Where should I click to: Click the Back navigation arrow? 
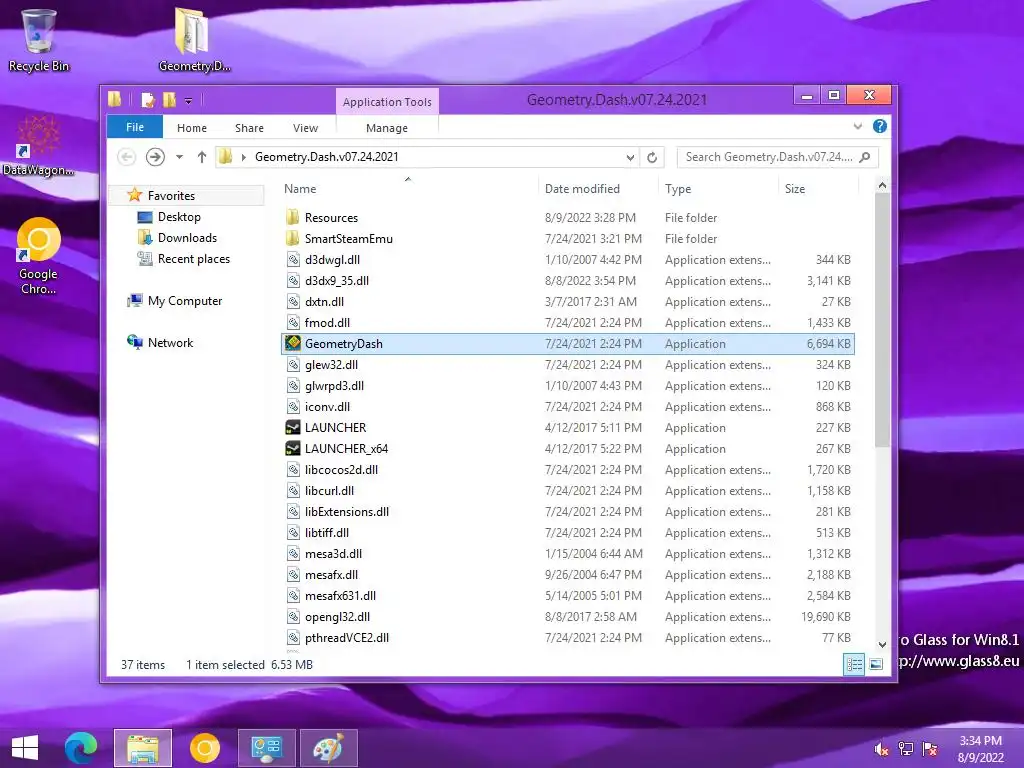[x=127, y=157]
